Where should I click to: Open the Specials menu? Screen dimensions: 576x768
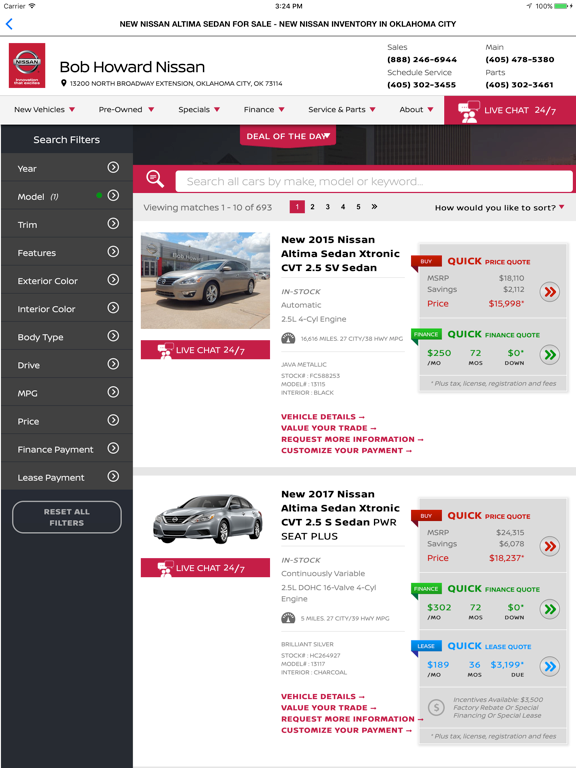click(199, 110)
